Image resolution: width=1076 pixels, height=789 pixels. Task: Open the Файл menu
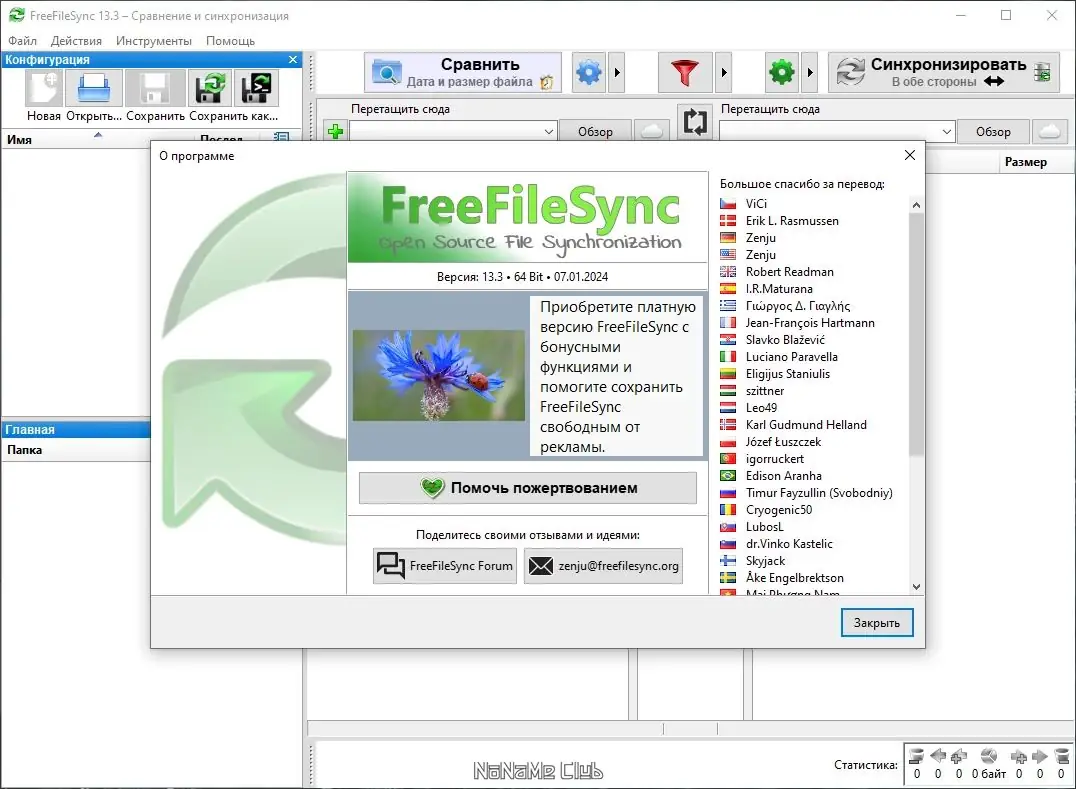point(23,40)
